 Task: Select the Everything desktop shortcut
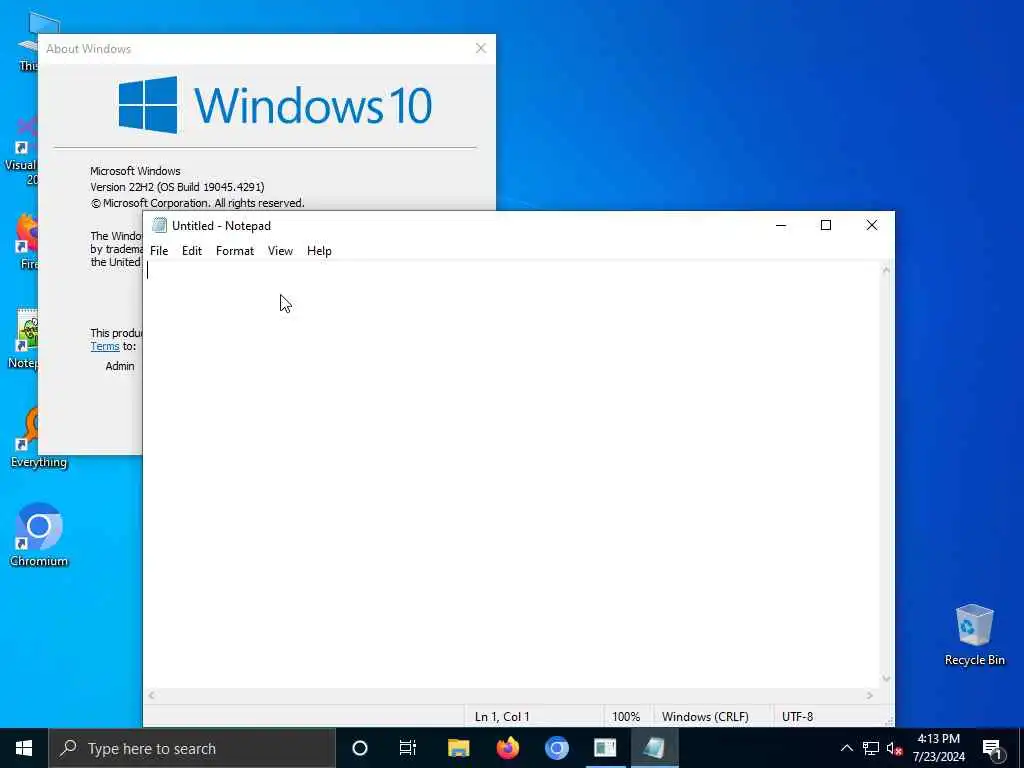(x=39, y=436)
